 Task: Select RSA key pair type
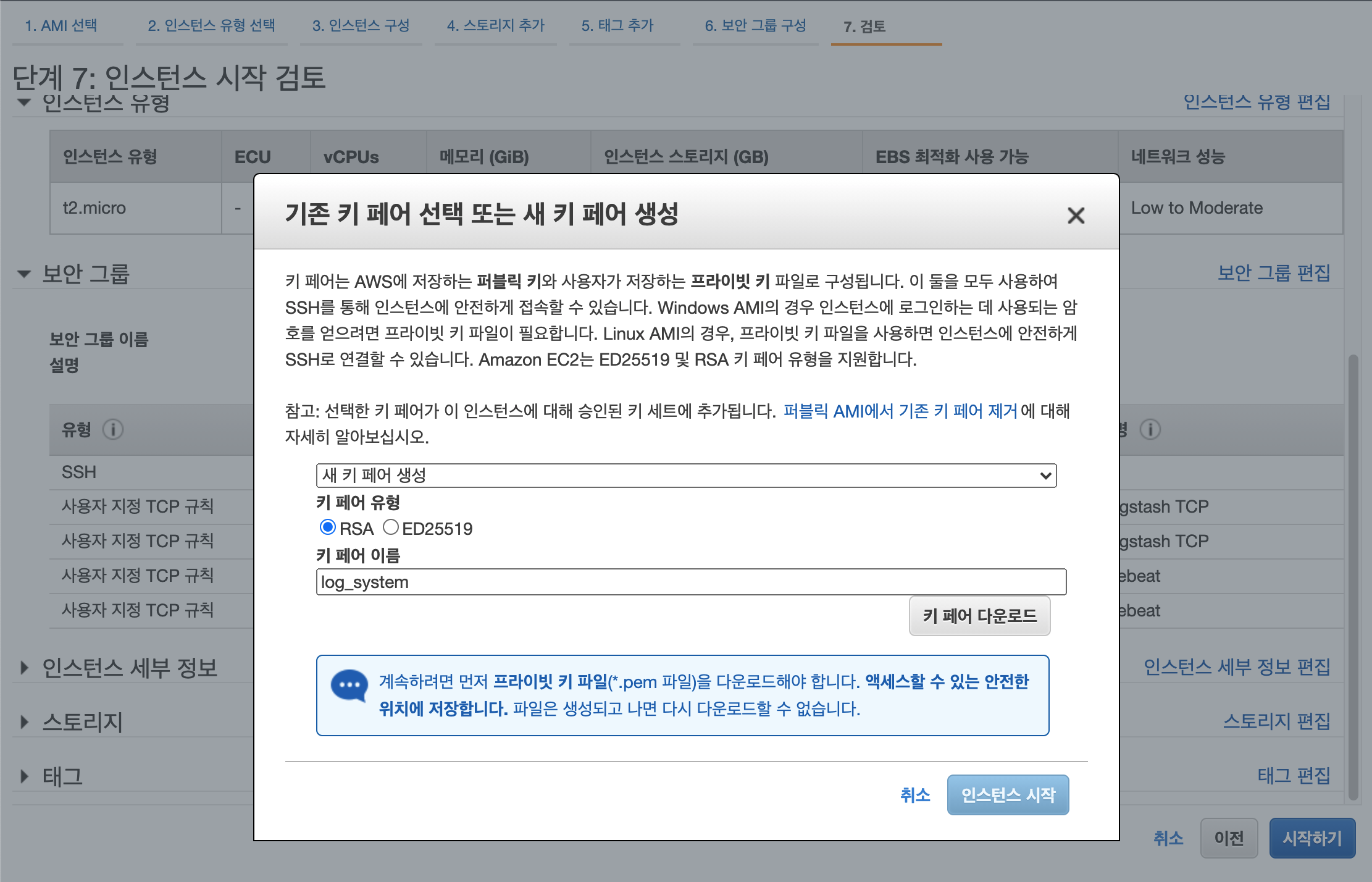coord(328,527)
